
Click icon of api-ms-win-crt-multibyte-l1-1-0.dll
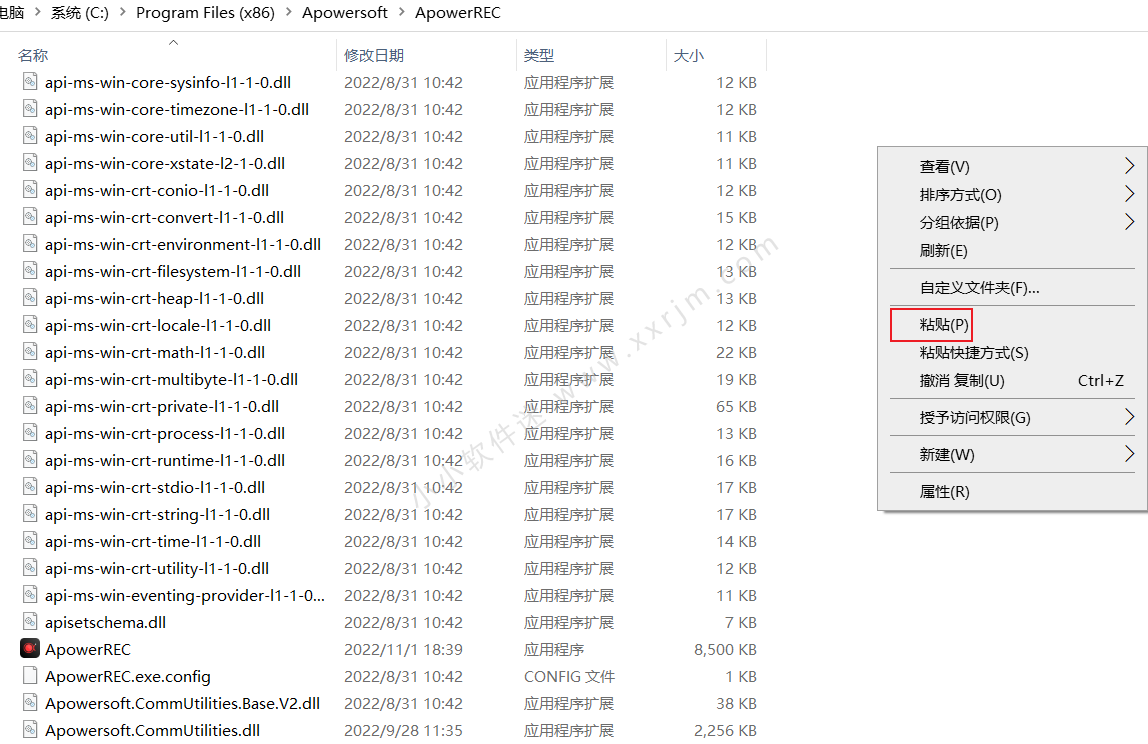click(30, 379)
